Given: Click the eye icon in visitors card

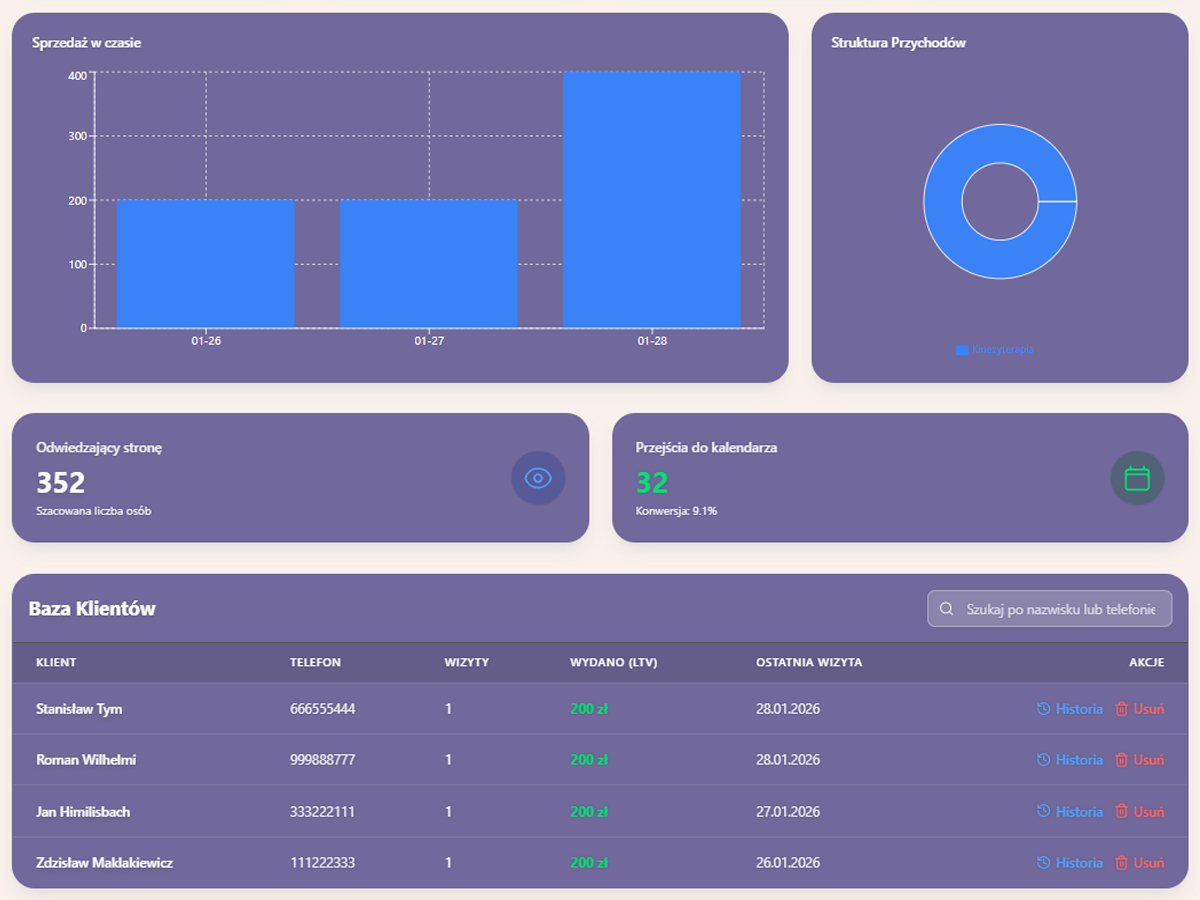Looking at the screenshot, I should [538, 478].
